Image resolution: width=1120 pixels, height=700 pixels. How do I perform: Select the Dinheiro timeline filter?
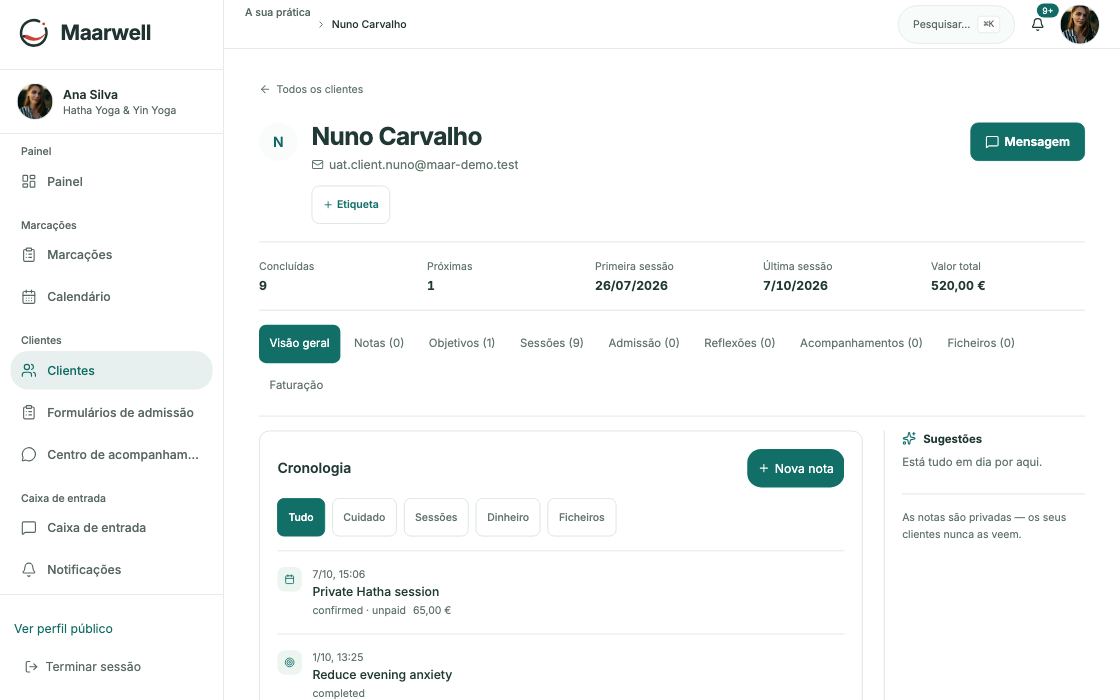point(508,517)
